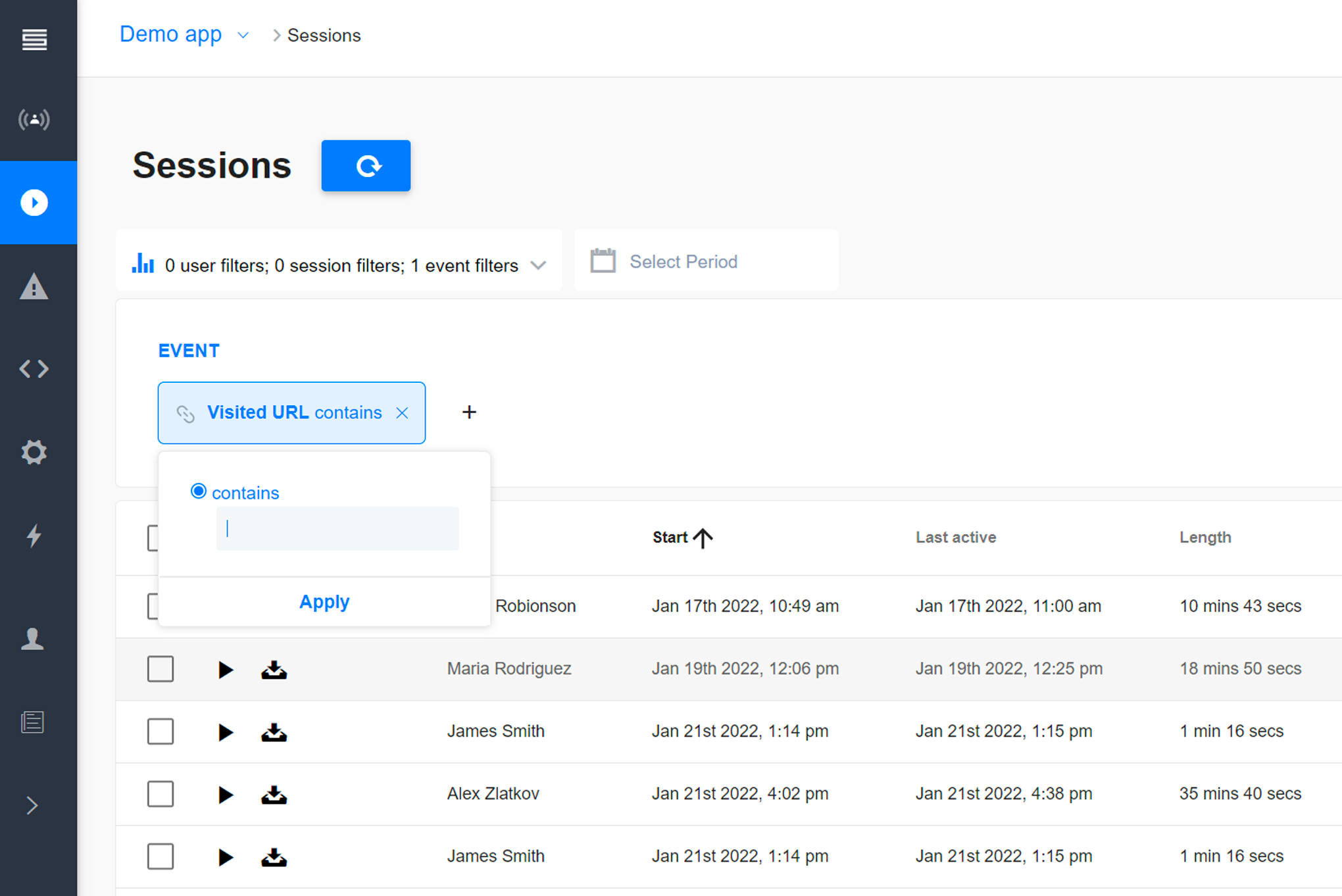Click the hamburger menu icon in sidebar

pyautogui.click(x=34, y=39)
